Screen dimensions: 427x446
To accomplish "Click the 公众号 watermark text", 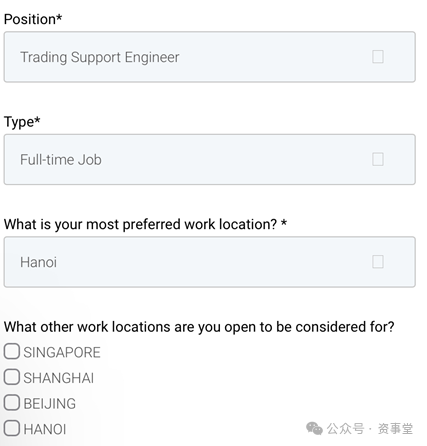I will pos(345,429).
